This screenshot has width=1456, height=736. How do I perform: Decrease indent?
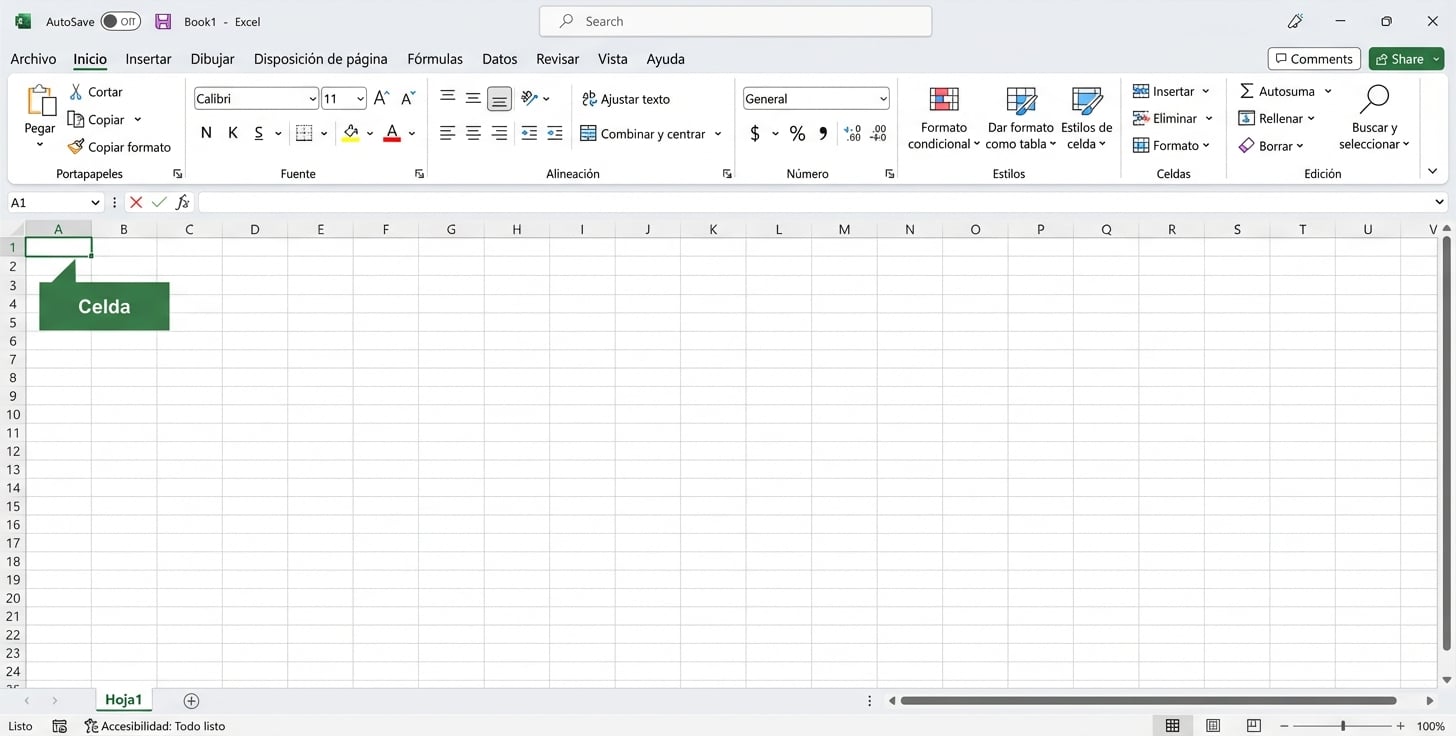click(529, 133)
